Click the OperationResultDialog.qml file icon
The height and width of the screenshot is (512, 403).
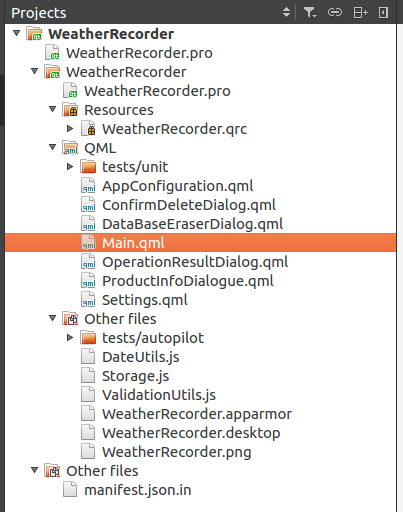click(88, 262)
